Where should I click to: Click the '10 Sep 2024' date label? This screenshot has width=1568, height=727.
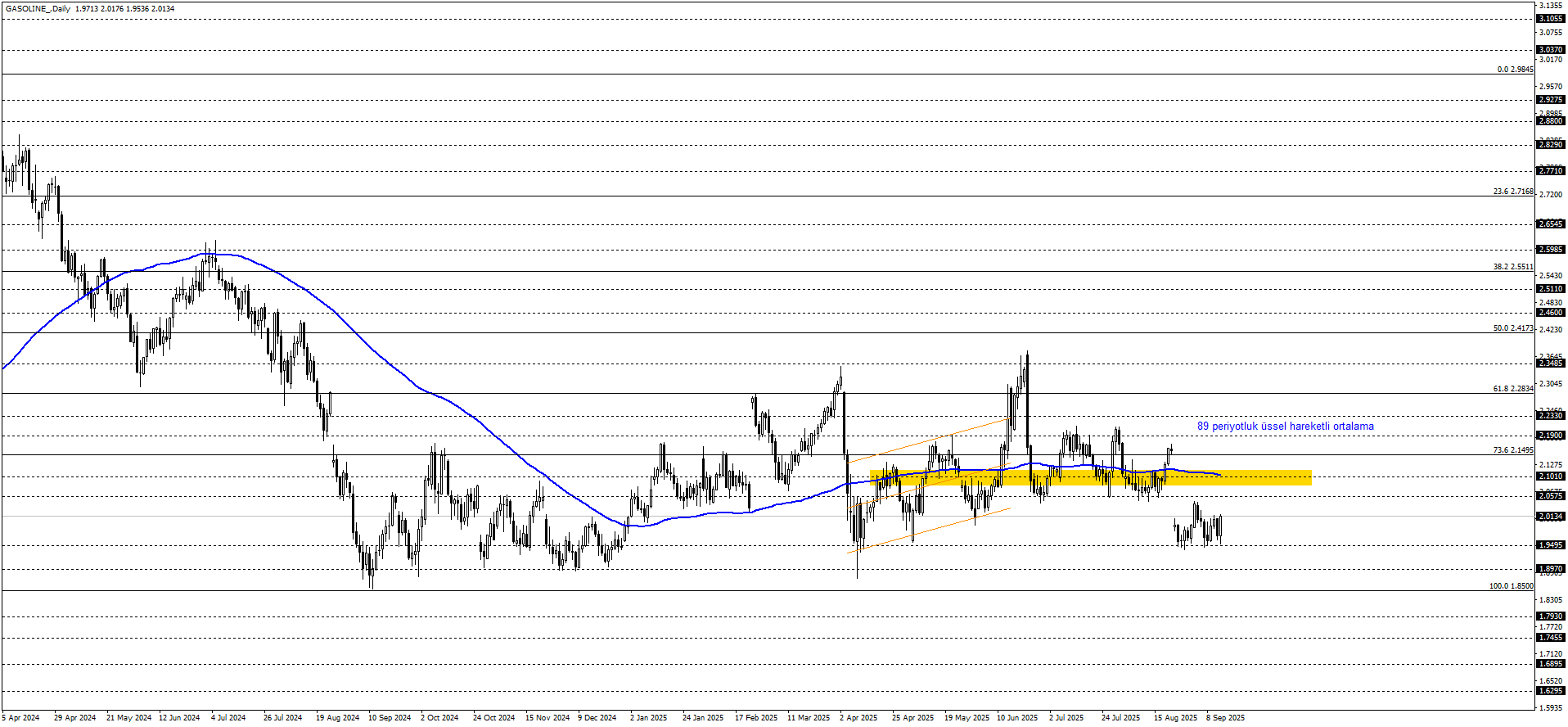[390, 718]
